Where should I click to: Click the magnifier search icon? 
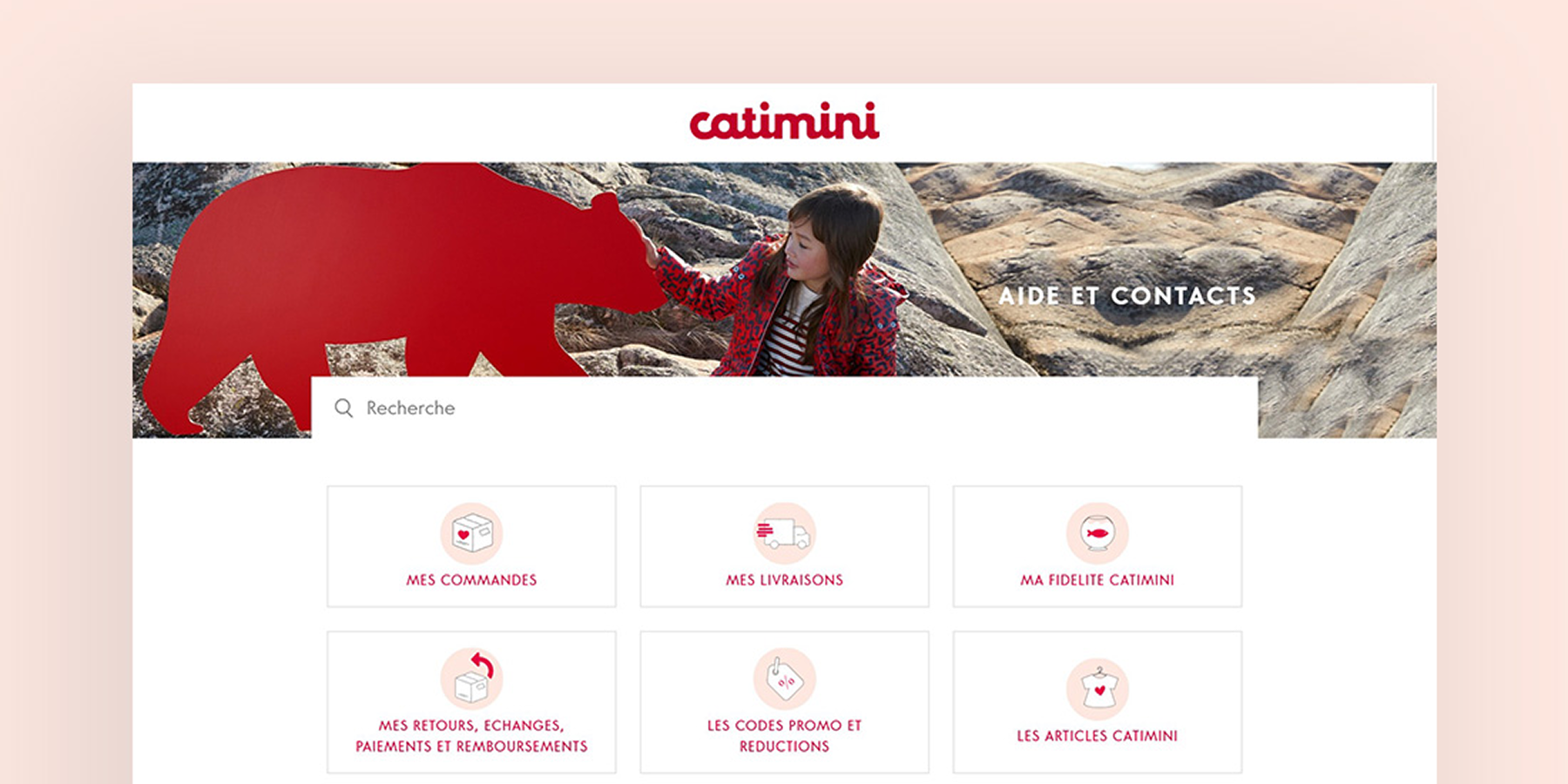344,408
